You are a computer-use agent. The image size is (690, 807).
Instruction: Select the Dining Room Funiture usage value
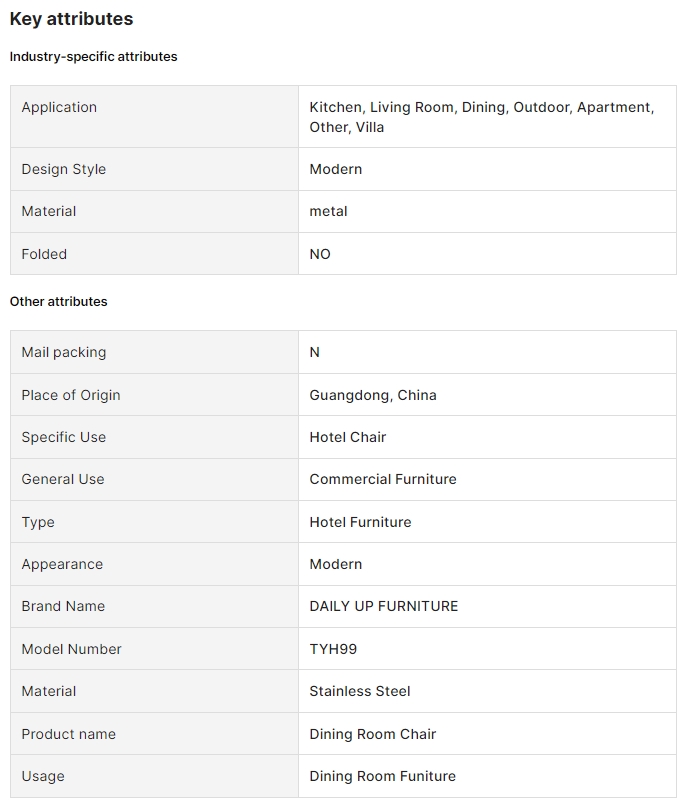pyautogui.click(x=382, y=776)
